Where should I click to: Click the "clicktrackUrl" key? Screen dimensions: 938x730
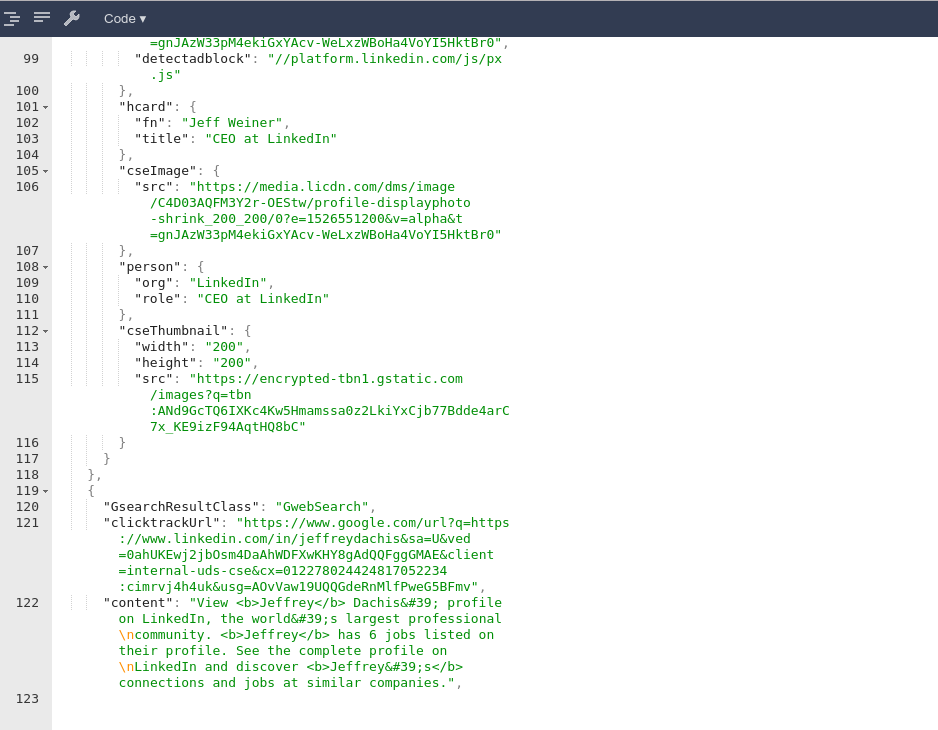(x=162, y=522)
